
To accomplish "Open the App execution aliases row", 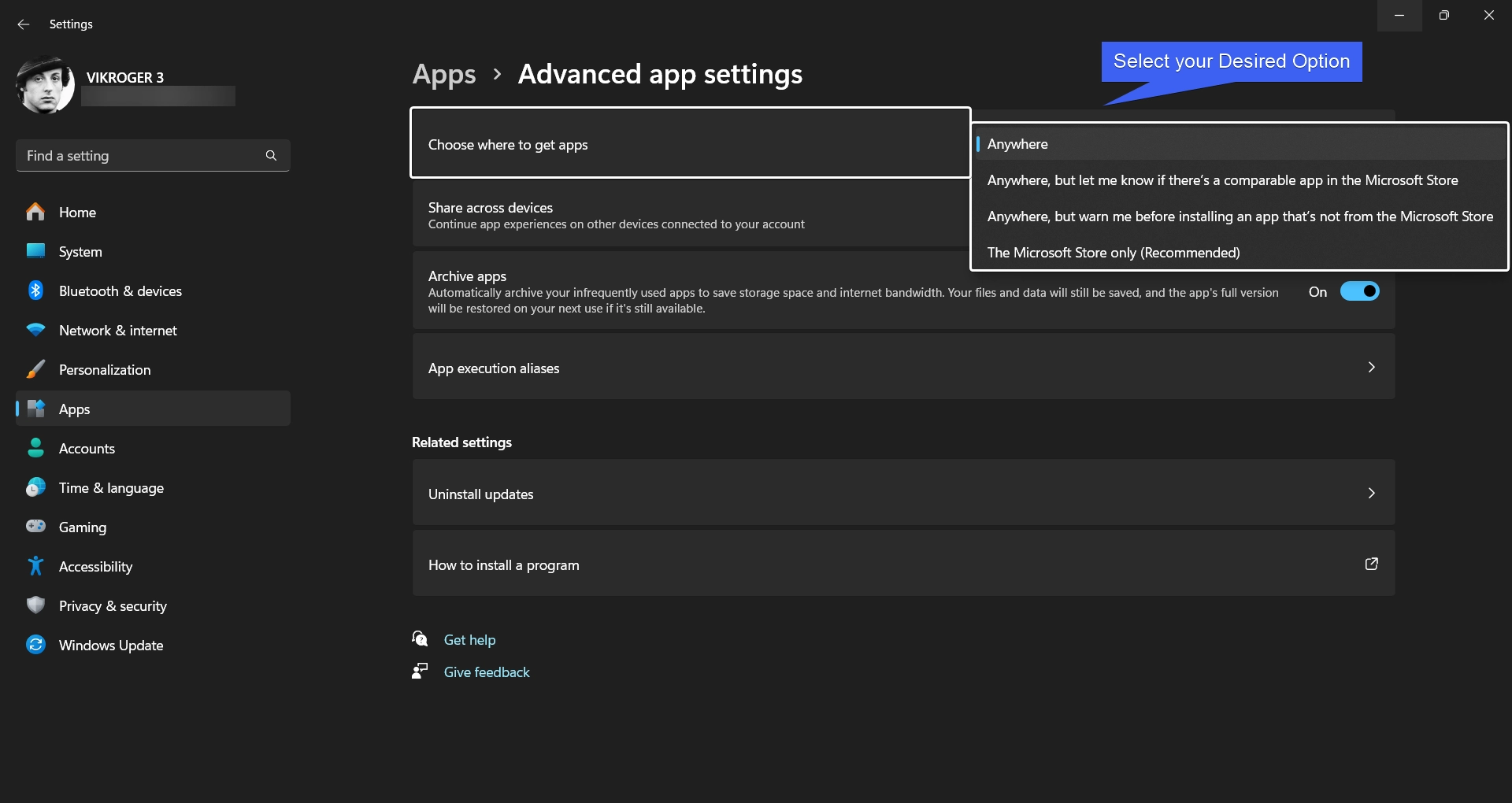I will pos(903,367).
